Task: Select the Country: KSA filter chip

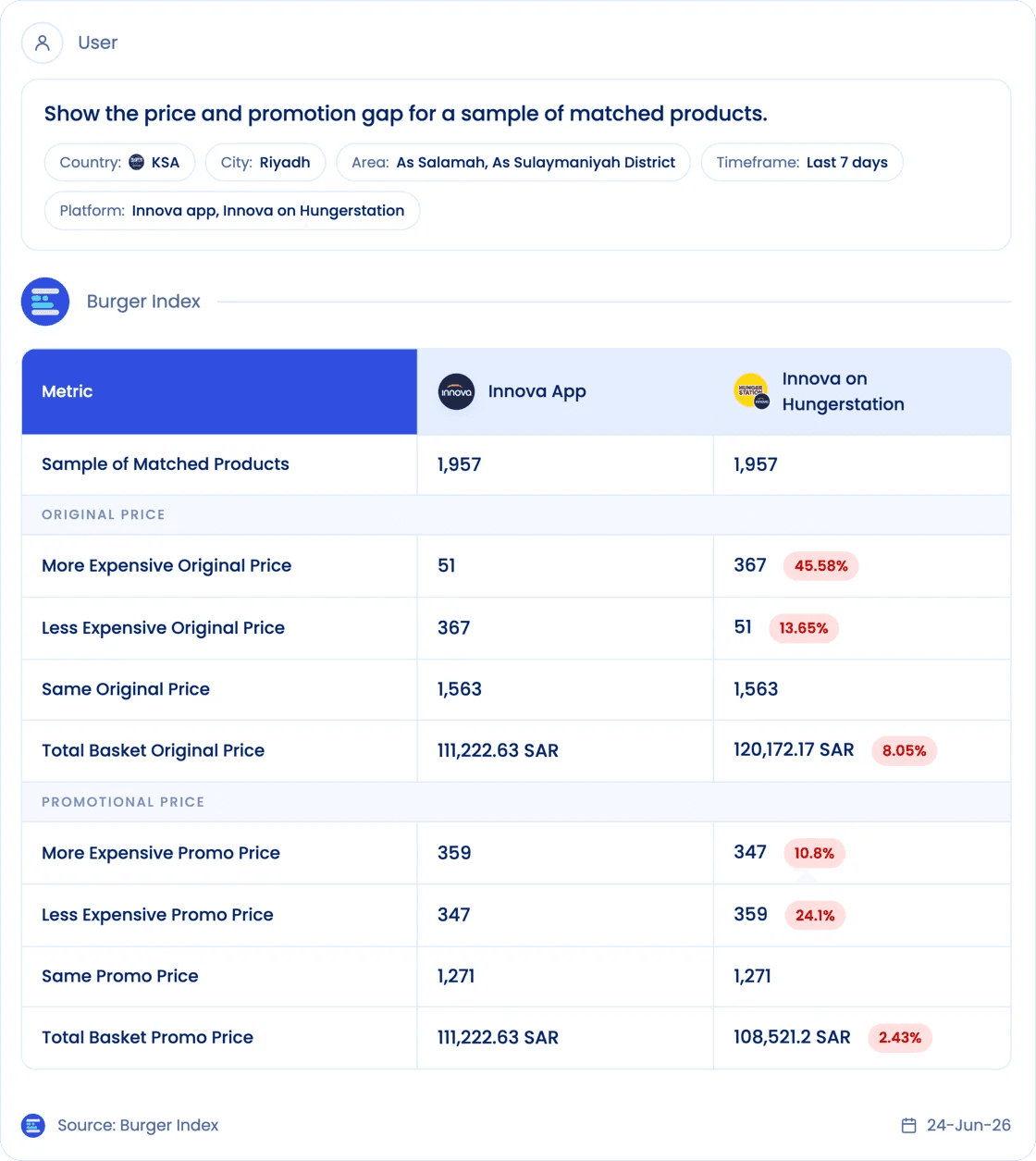Action: pos(119,162)
